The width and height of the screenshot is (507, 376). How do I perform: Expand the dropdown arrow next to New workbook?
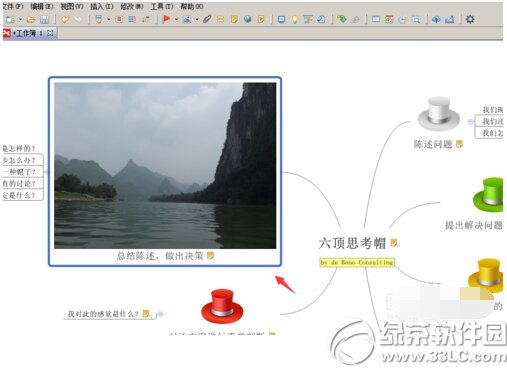[20, 20]
